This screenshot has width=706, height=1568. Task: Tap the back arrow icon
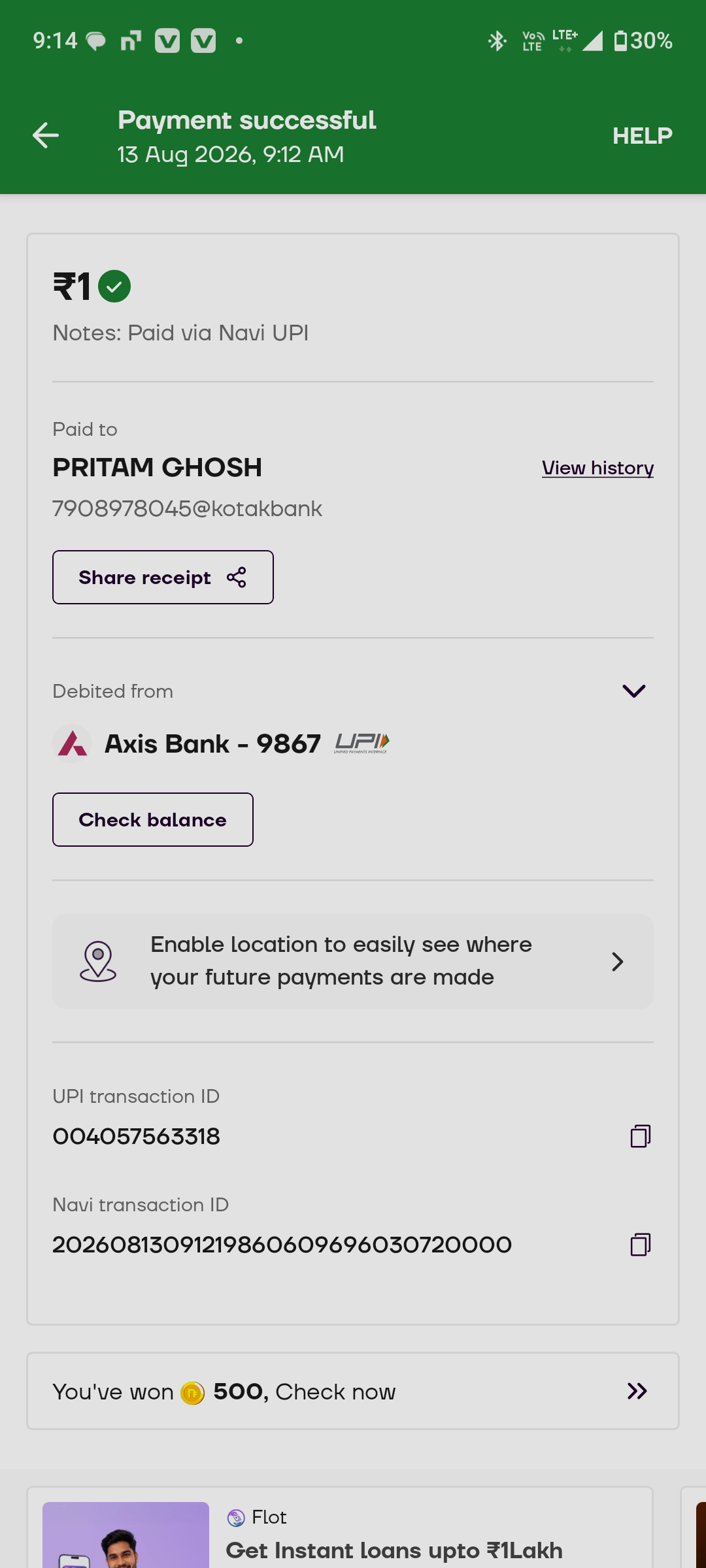(46, 135)
